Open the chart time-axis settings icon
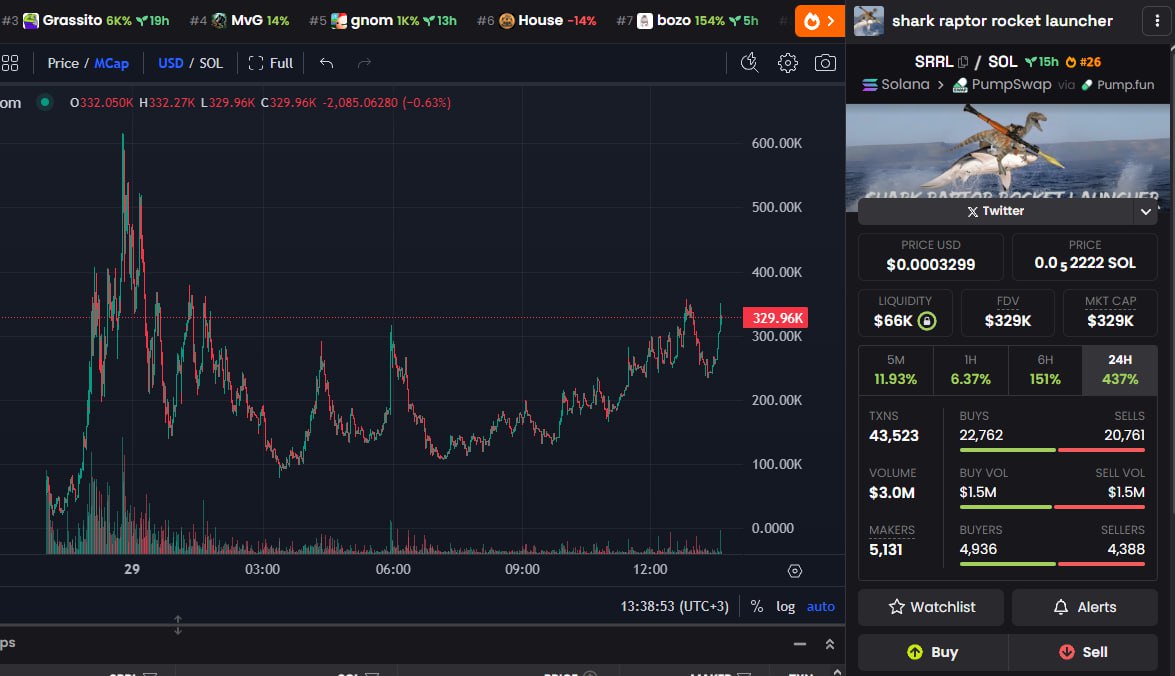 pos(795,571)
